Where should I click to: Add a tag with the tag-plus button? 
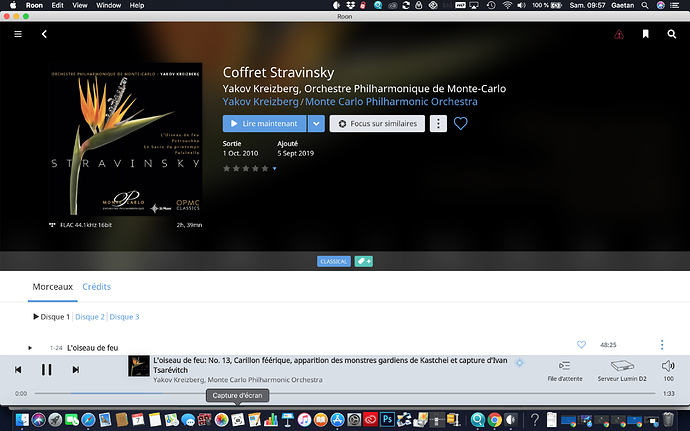click(363, 262)
